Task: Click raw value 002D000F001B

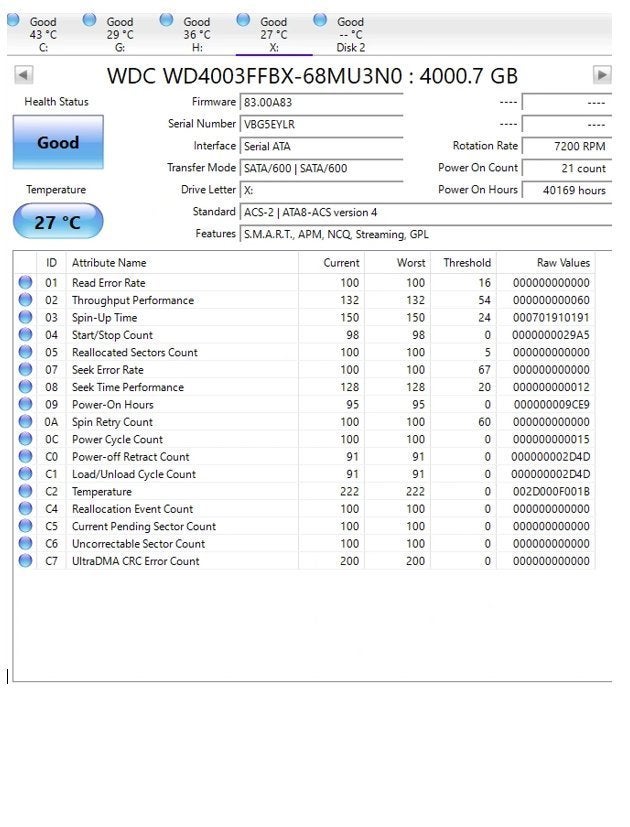Action: tap(551, 492)
